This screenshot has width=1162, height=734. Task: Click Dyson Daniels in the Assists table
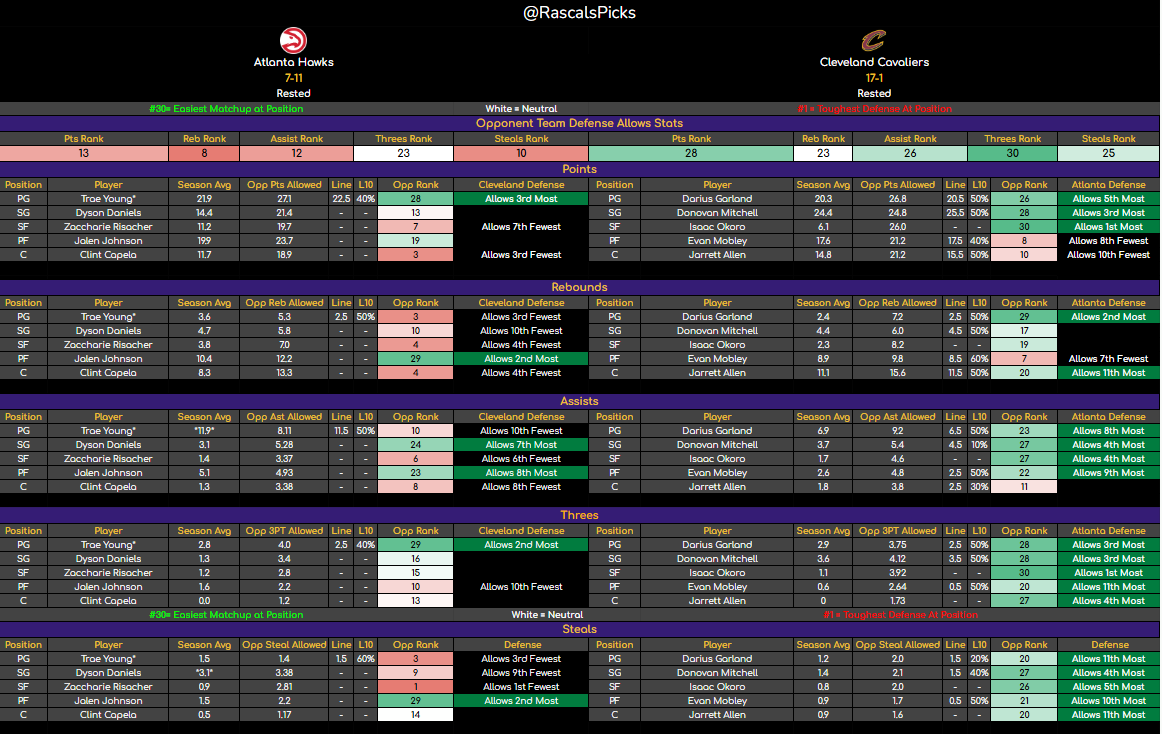[108, 445]
